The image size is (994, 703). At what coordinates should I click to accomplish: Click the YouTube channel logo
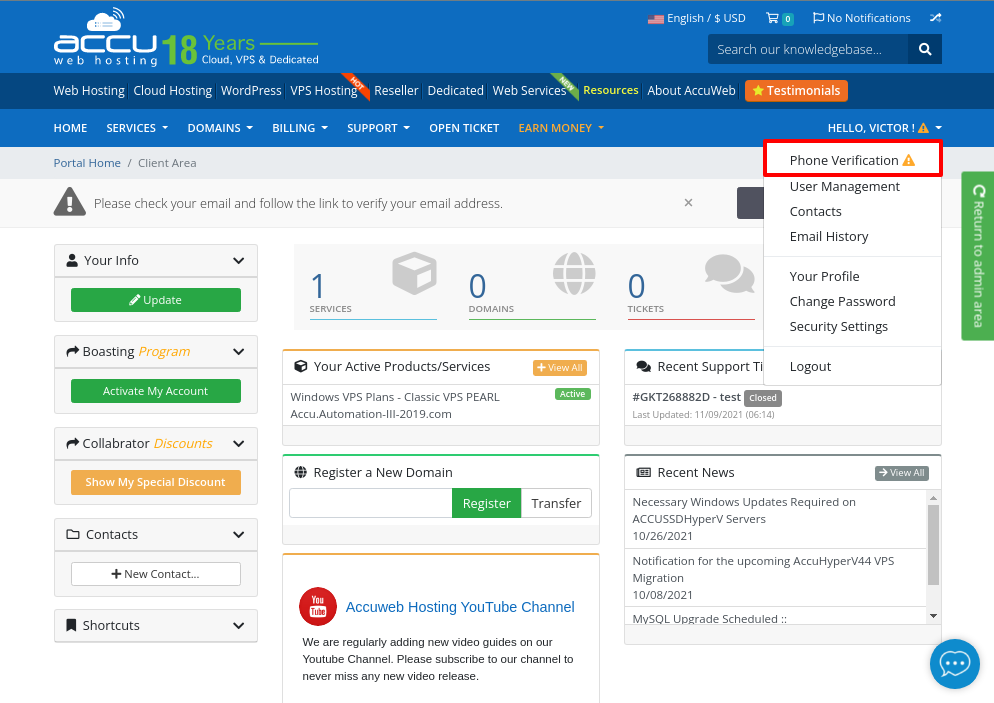[318, 607]
